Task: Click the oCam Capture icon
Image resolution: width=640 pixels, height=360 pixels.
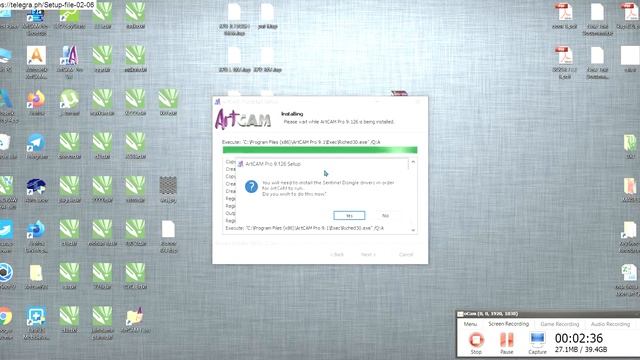Action: 537,342
